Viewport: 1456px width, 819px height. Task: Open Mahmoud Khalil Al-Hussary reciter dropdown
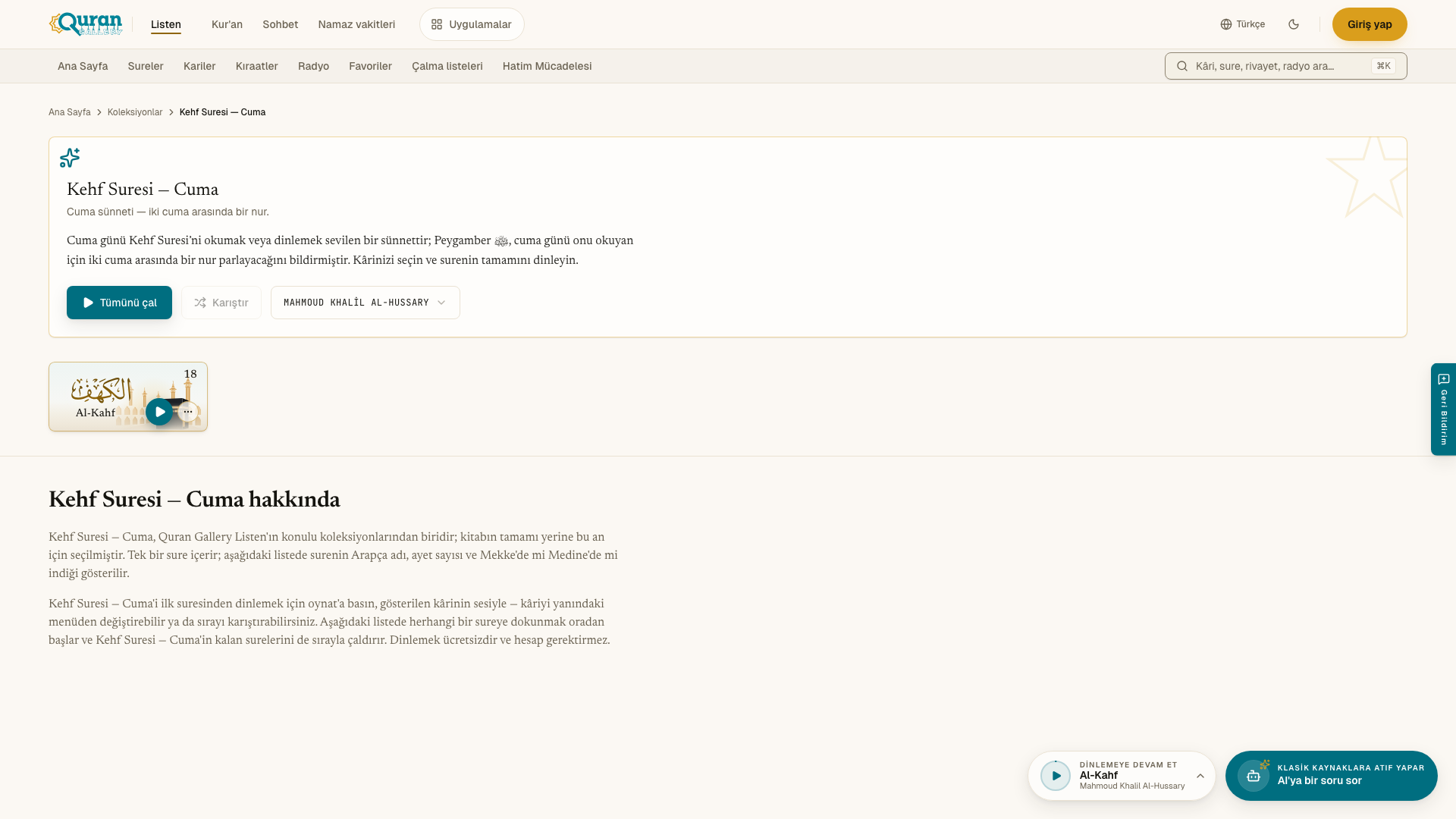click(x=366, y=303)
